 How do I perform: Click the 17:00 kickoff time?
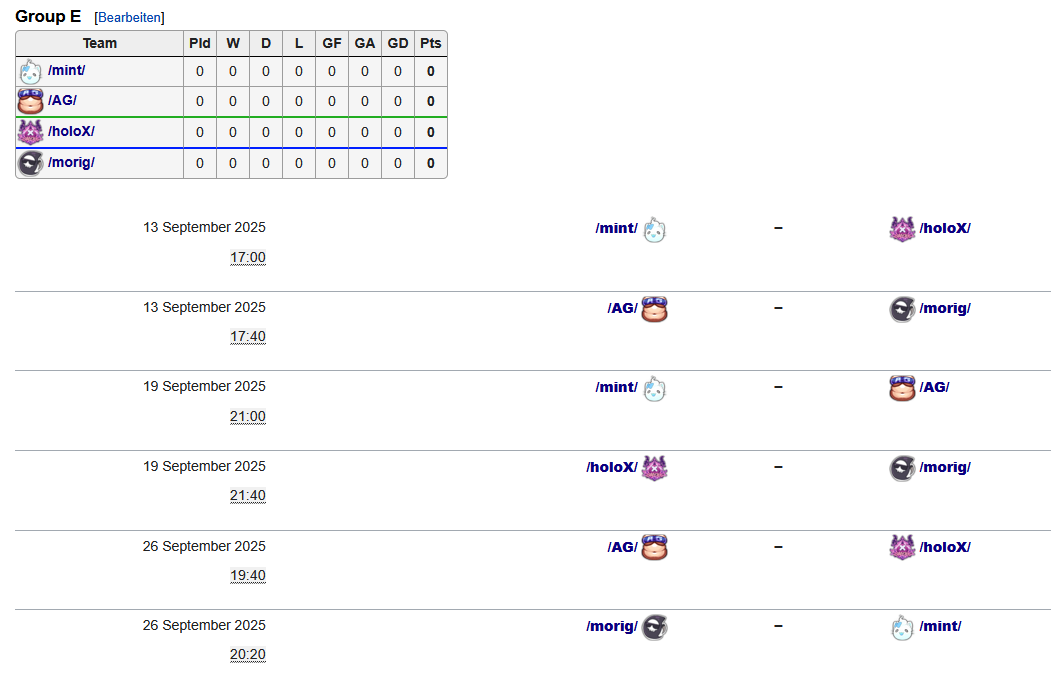[x=248, y=257]
